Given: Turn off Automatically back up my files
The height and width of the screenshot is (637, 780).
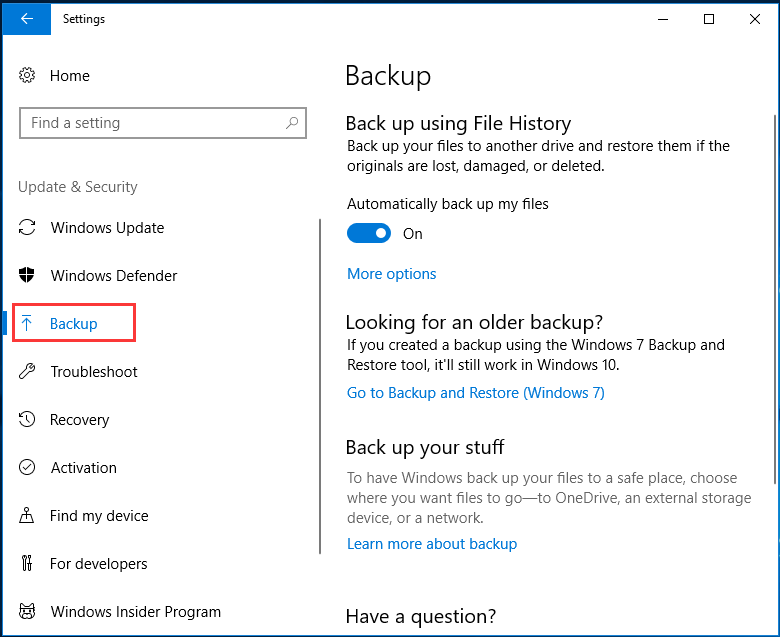Looking at the screenshot, I should click(x=369, y=233).
